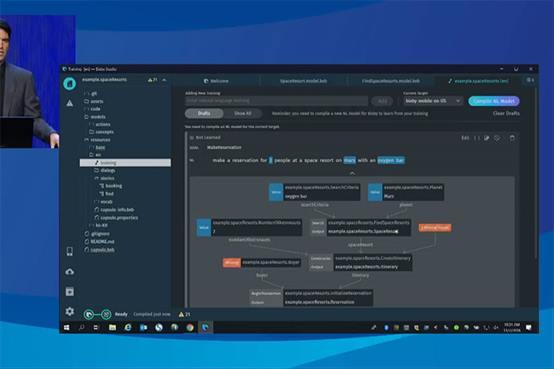This screenshot has height=369, width=554.
Task: Switch to the Drafts filter toggle
Action: [x=204, y=113]
